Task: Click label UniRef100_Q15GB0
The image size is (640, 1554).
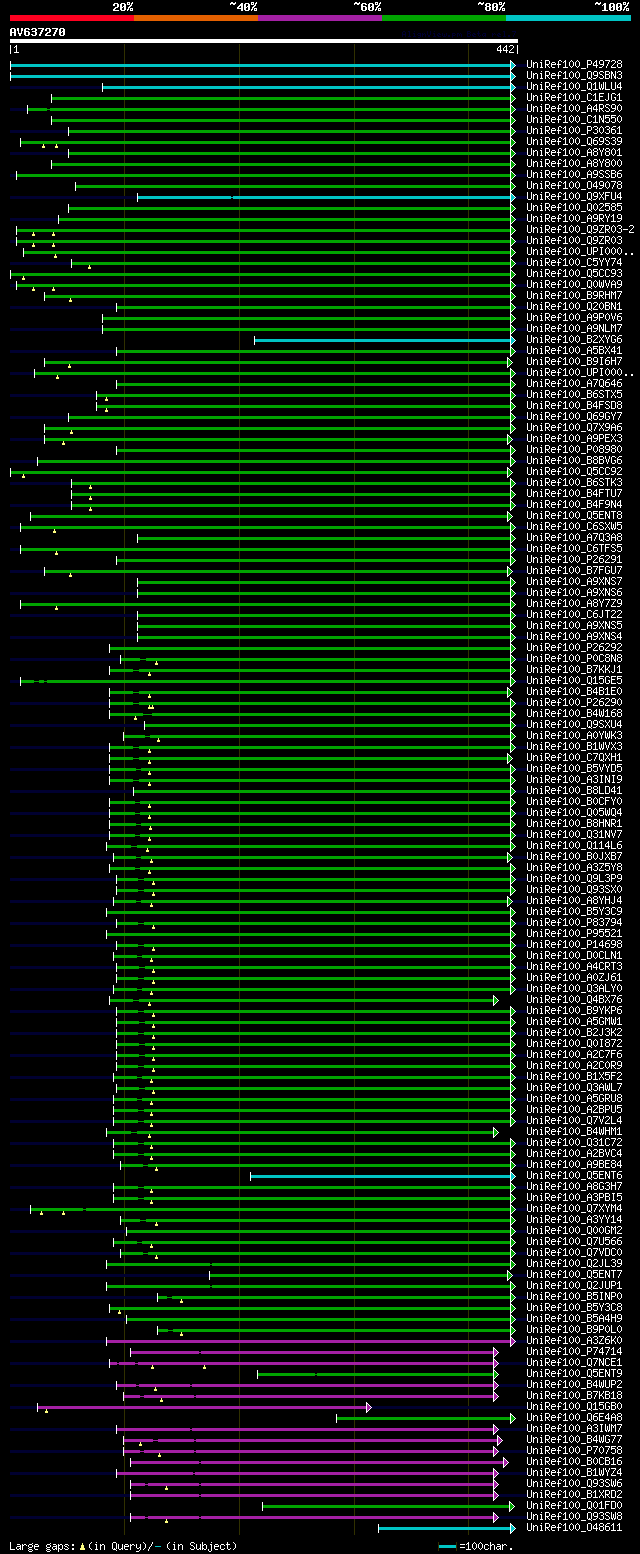Action: click(x=574, y=1407)
